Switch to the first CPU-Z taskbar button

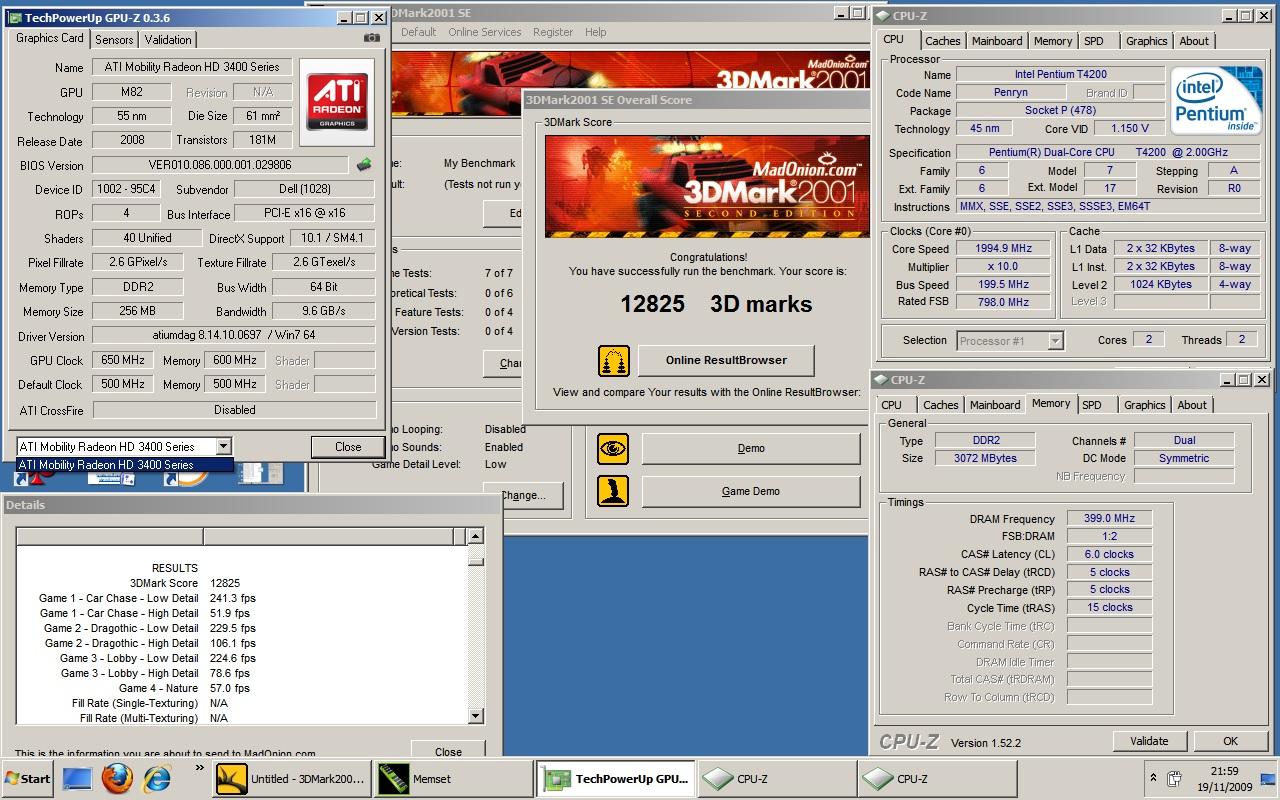[776, 779]
